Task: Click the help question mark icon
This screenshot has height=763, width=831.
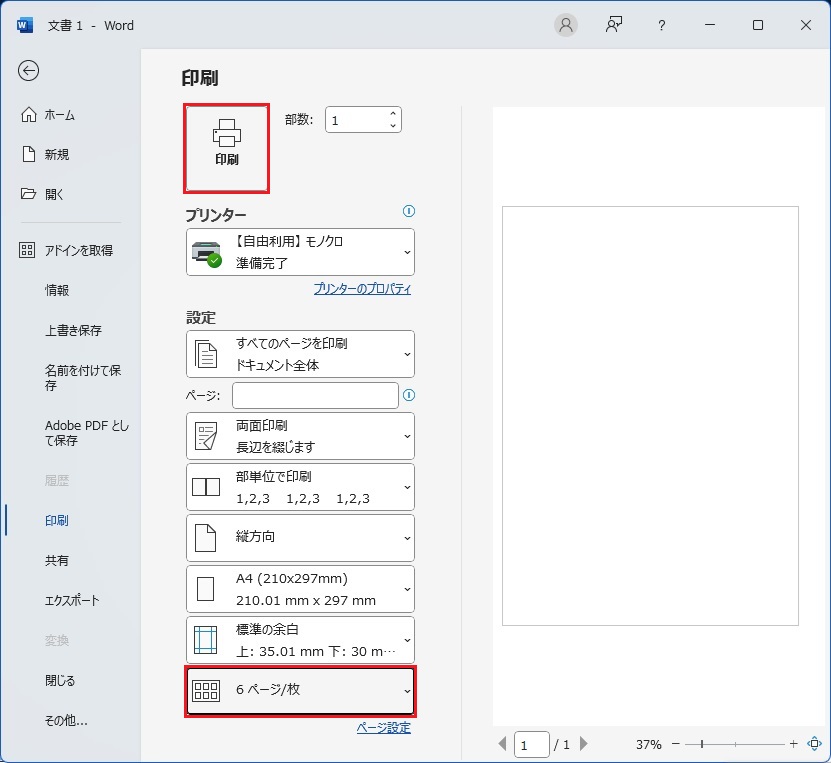Action: click(x=661, y=25)
